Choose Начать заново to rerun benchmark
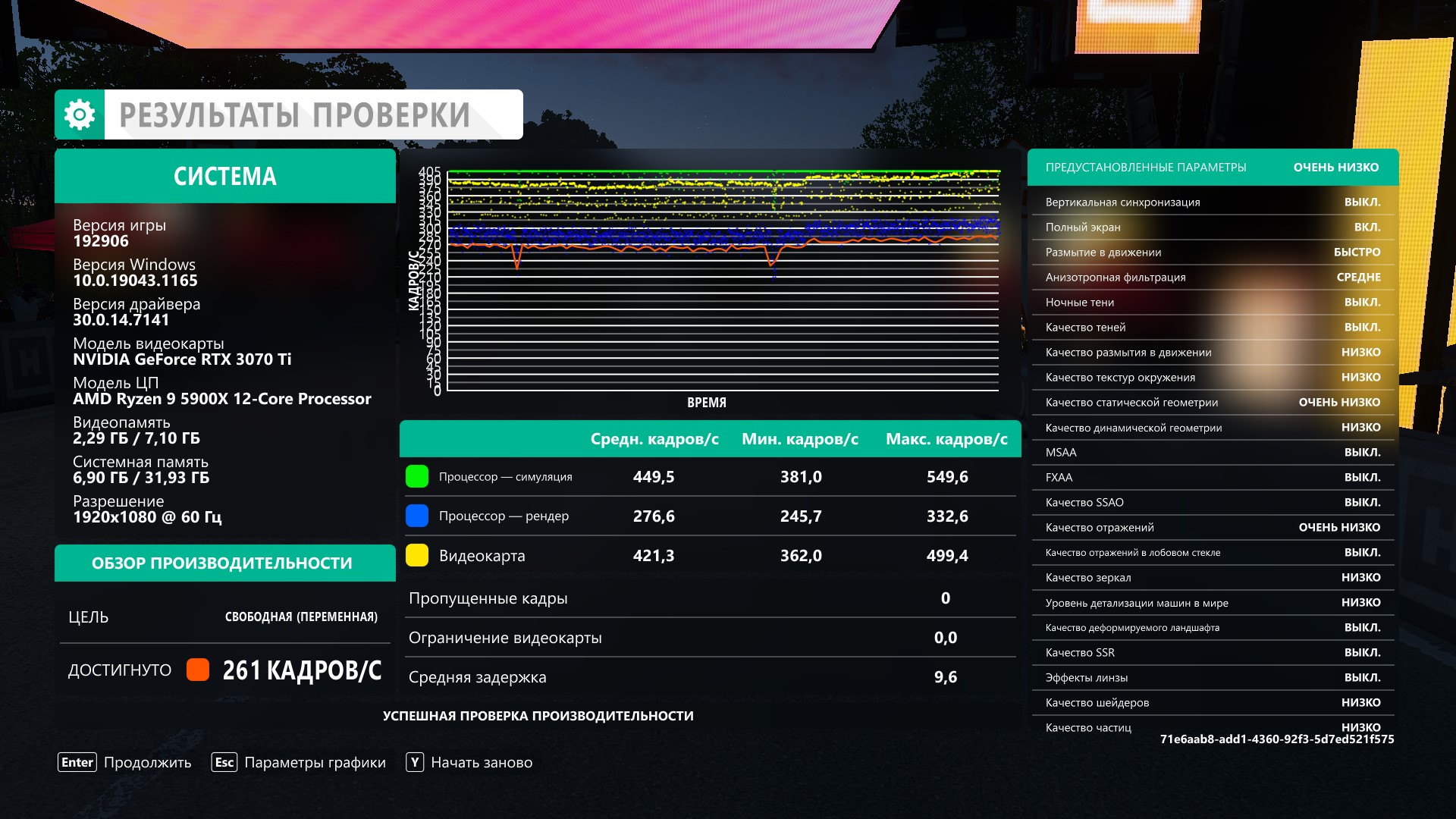The image size is (1456, 819). (482, 762)
